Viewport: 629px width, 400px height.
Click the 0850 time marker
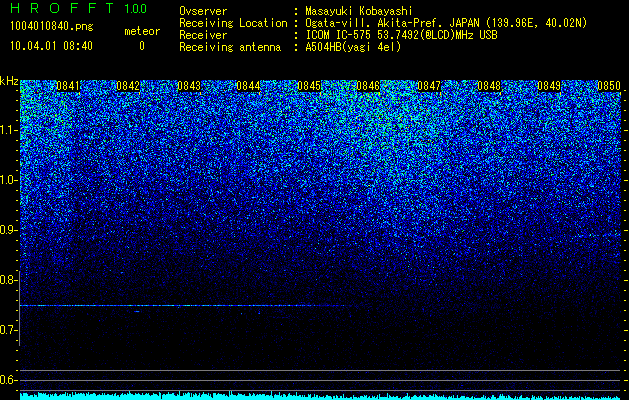pyautogui.click(x=609, y=86)
